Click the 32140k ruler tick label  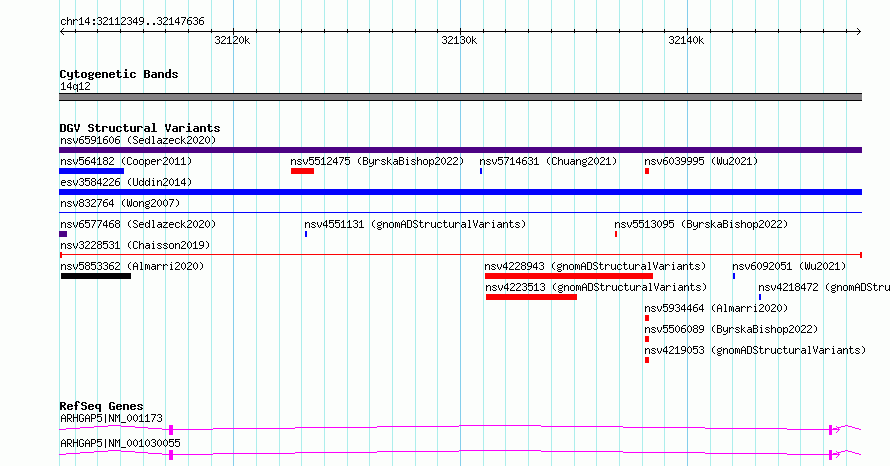(686, 40)
